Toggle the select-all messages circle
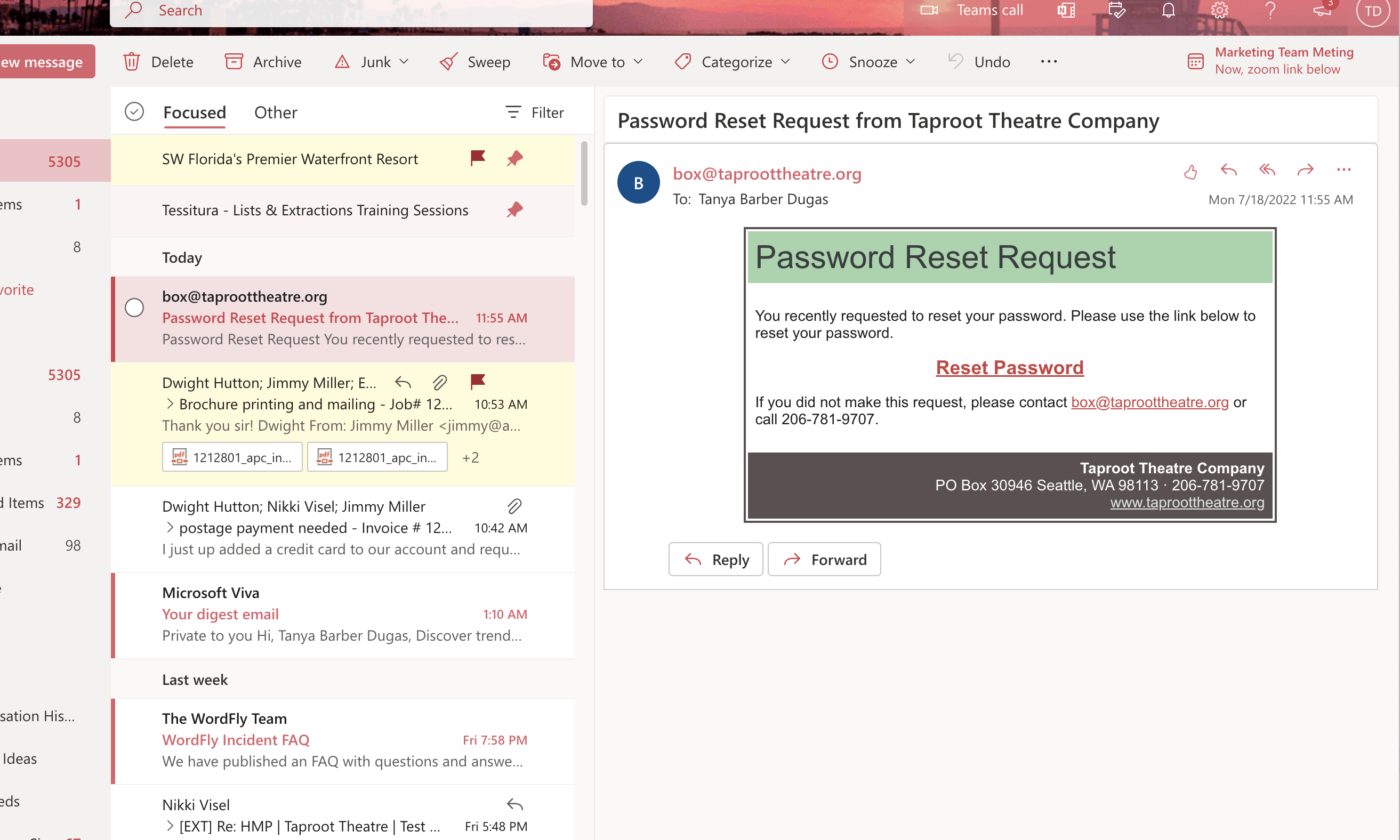The width and height of the screenshot is (1400, 840). click(134, 112)
